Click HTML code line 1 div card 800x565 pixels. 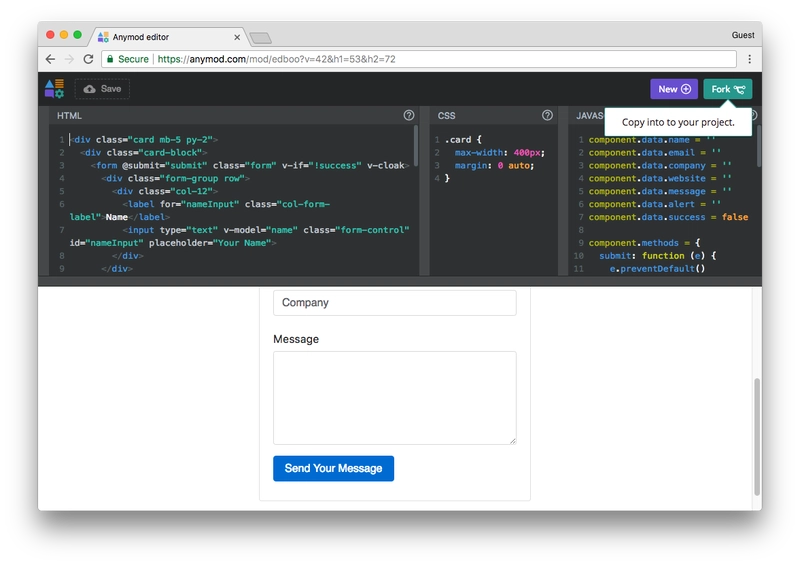click(144, 139)
